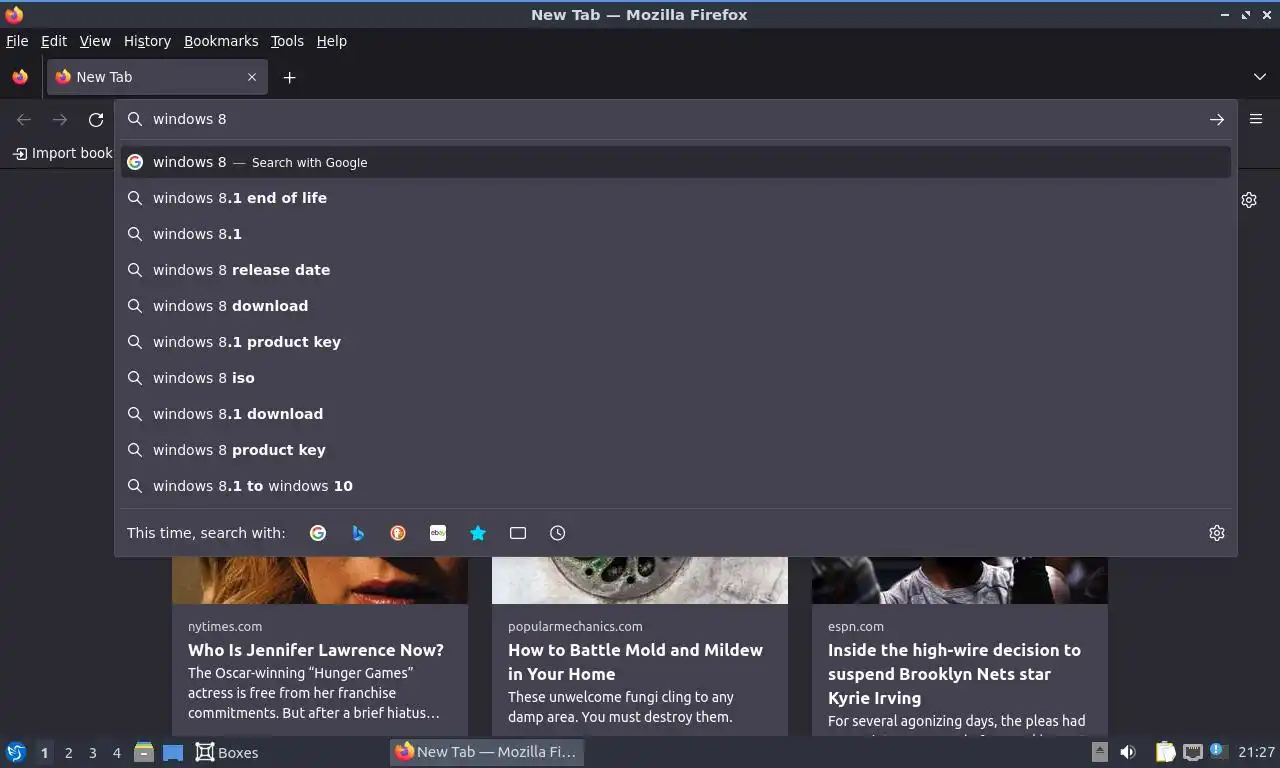Select suggestion windows 8.1 to windows 10
The image size is (1280, 768).
pyautogui.click(x=676, y=486)
